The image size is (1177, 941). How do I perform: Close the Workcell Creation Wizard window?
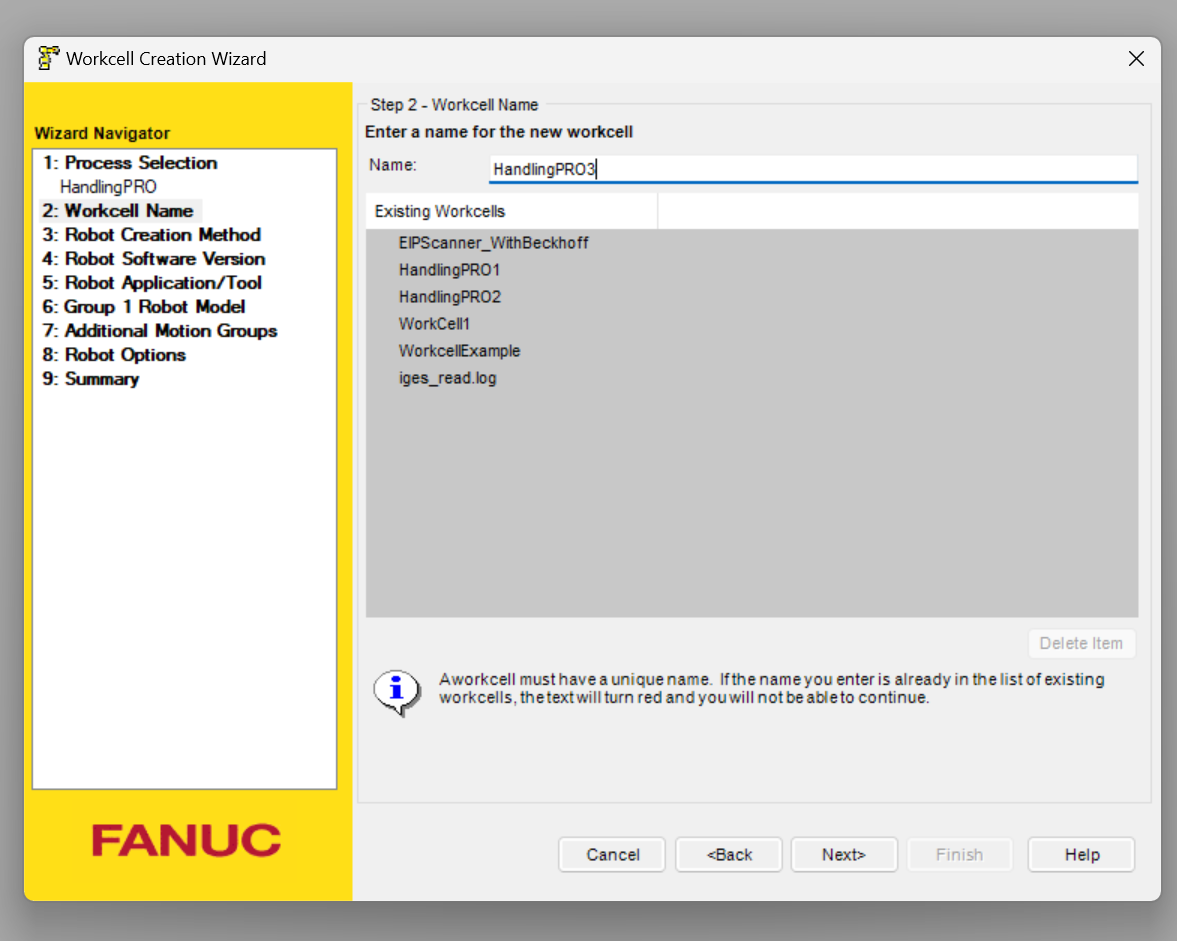tap(1136, 59)
